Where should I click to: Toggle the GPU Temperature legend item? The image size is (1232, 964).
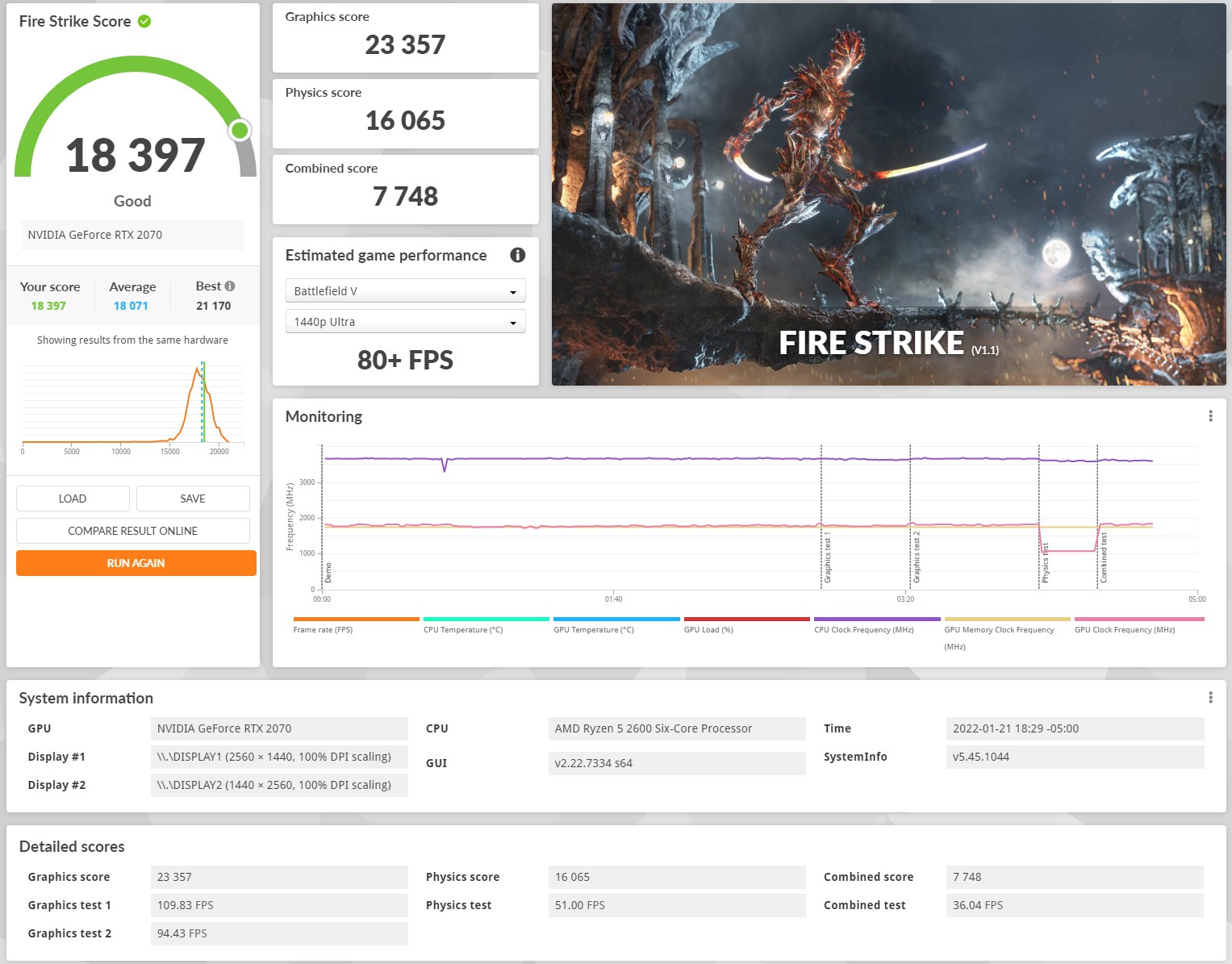tap(616, 625)
